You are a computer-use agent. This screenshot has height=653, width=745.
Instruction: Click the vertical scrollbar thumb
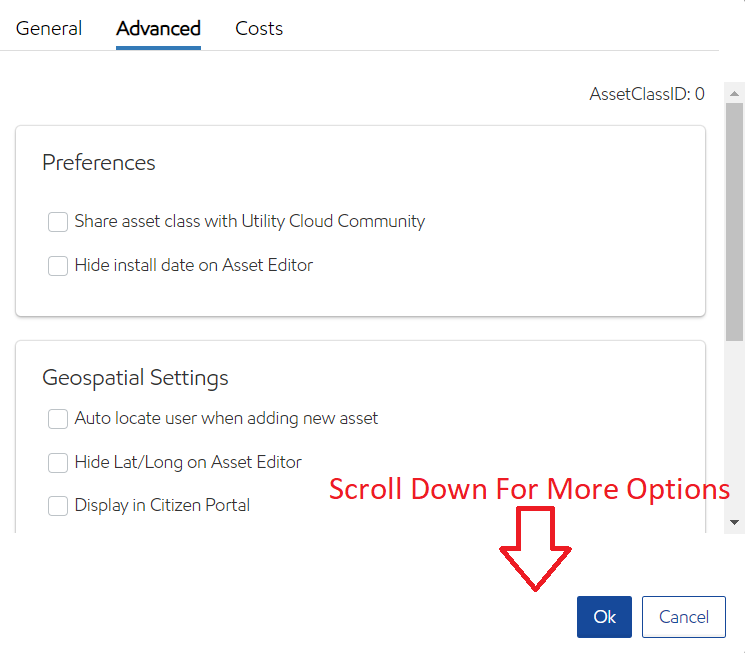(x=735, y=220)
